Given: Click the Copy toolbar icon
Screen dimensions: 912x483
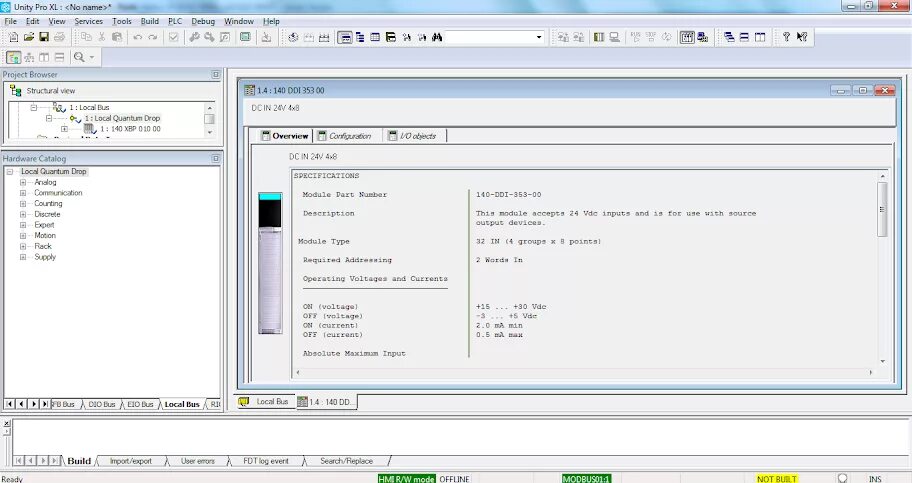Looking at the screenshot, I should click(86, 37).
